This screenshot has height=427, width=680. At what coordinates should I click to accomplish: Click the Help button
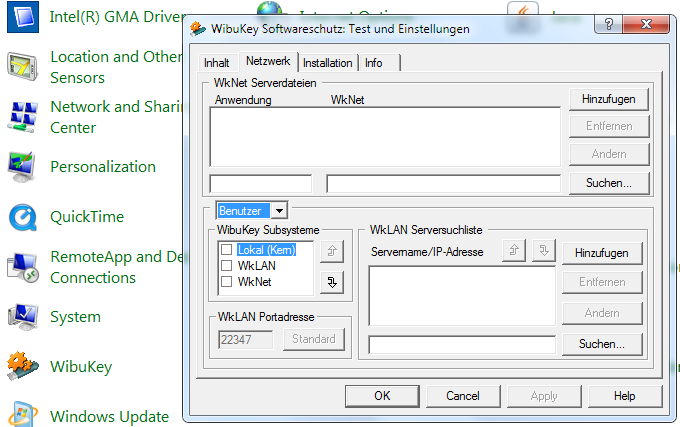point(624,396)
